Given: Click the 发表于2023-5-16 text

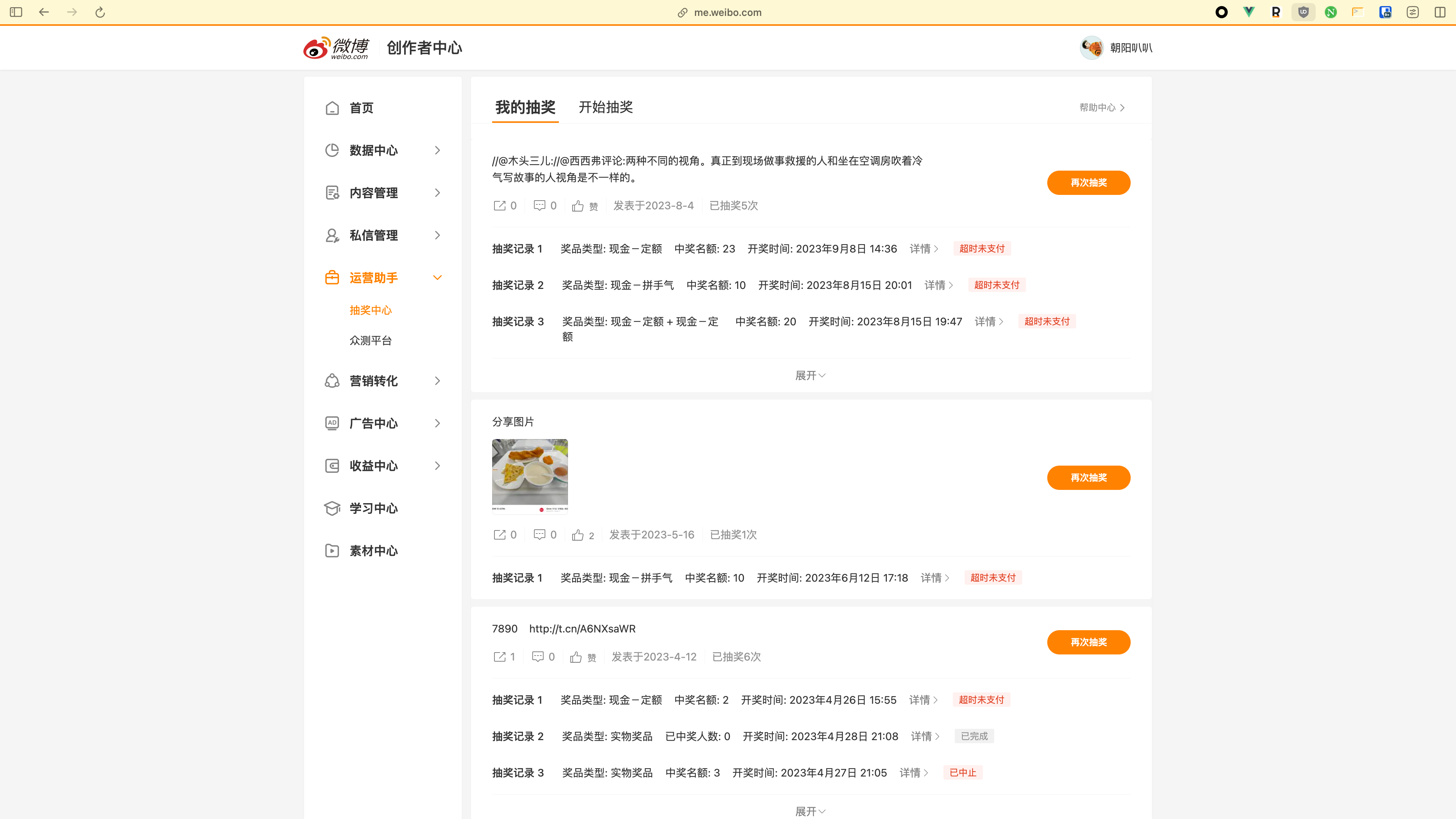Looking at the screenshot, I should [x=651, y=535].
